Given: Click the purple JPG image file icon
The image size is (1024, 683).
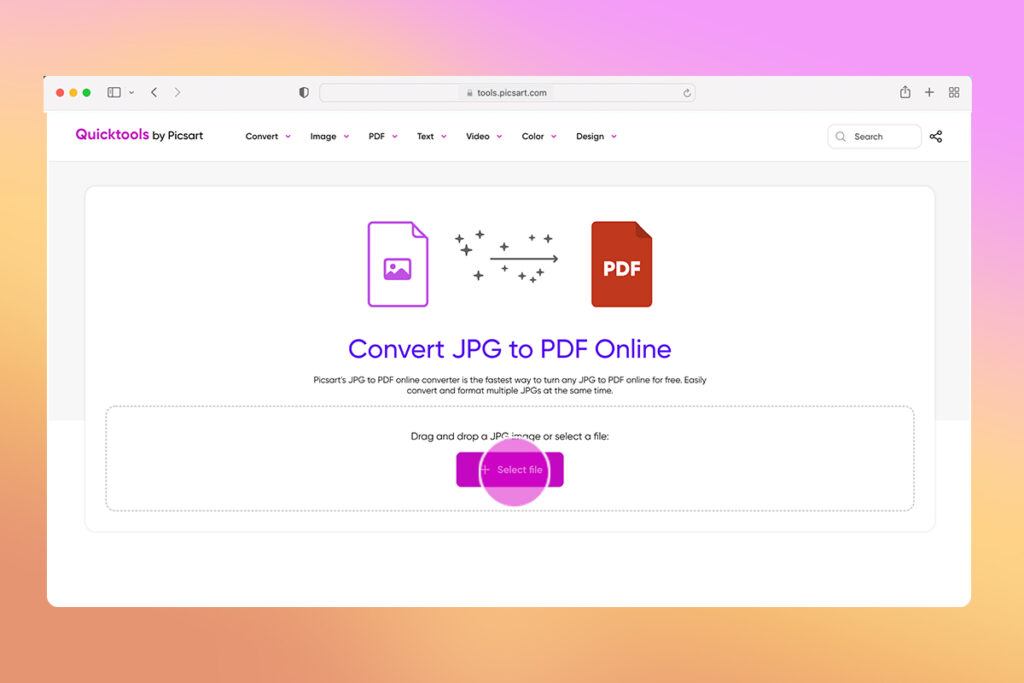Looking at the screenshot, I should [x=398, y=264].
